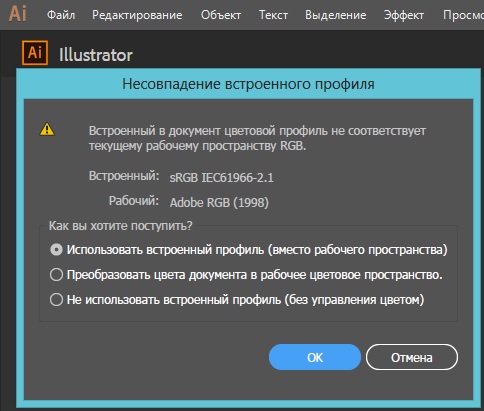Open the Просмотр menu
The image size is (484, 411).
click(x=463, y=15)
